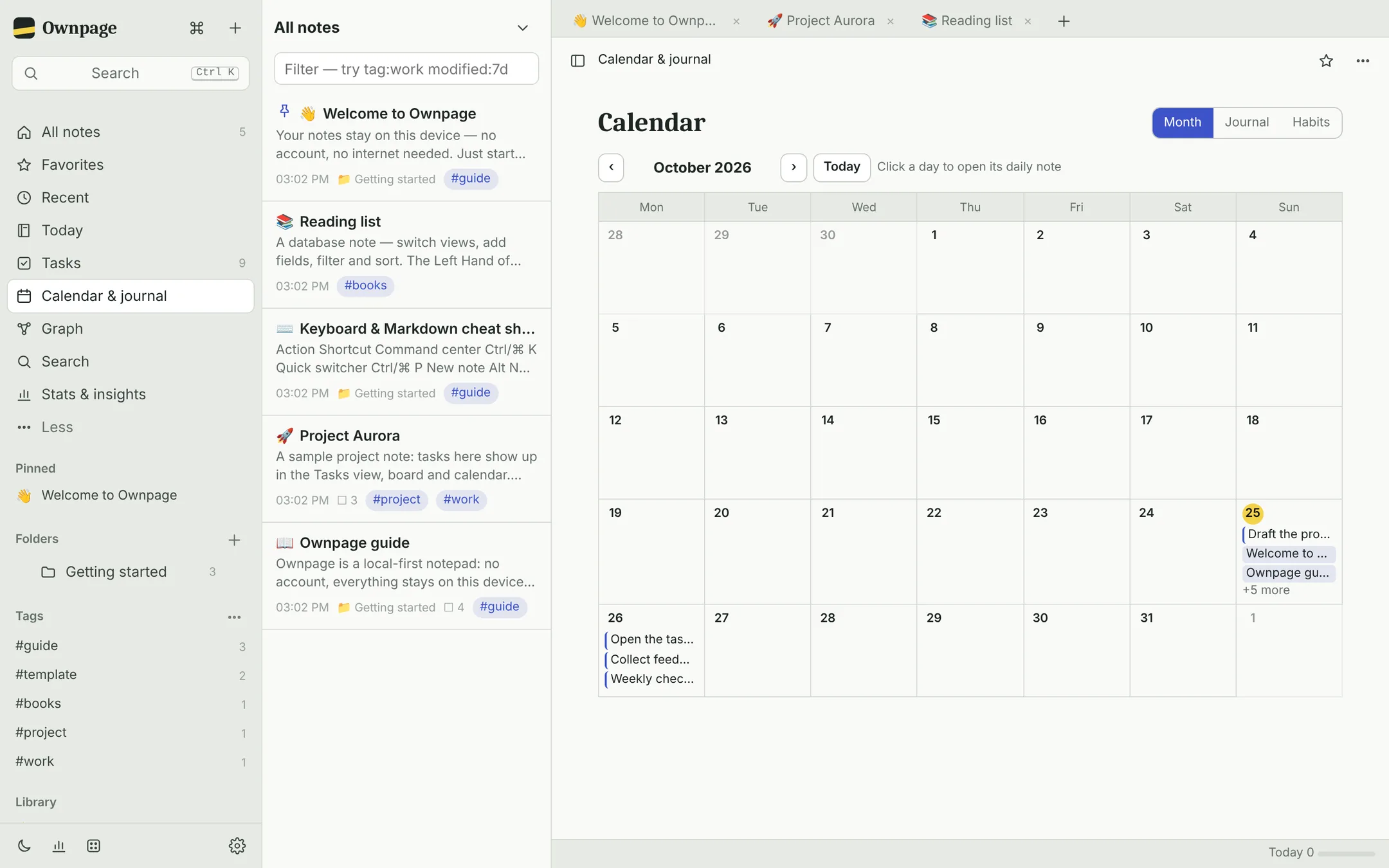
Task: Click the #project tag on Project Aurora note
Action: pos(396,500)
